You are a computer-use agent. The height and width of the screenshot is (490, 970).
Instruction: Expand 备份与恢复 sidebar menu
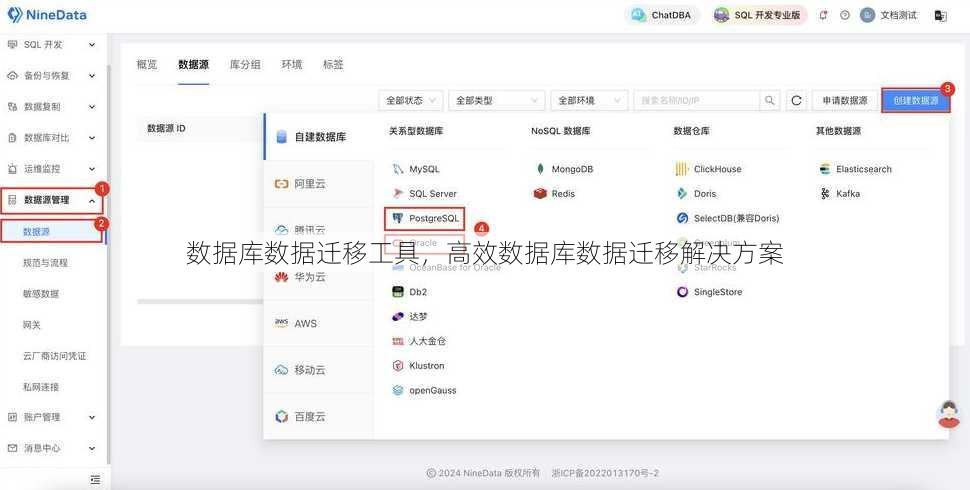(52, 75)
